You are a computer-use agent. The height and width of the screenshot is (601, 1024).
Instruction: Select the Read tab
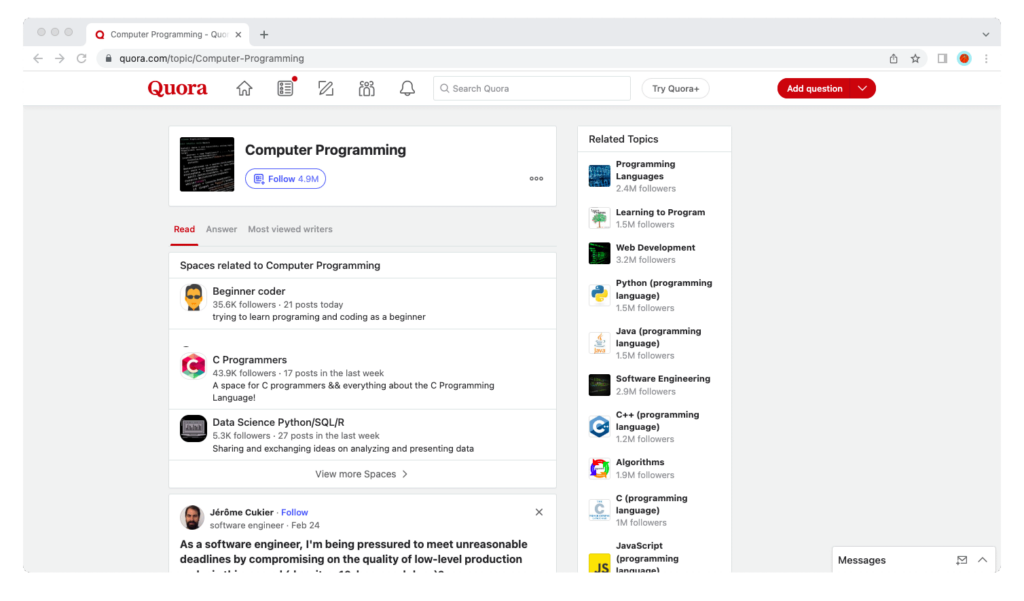pyautogui.click(x=184, y=229)
